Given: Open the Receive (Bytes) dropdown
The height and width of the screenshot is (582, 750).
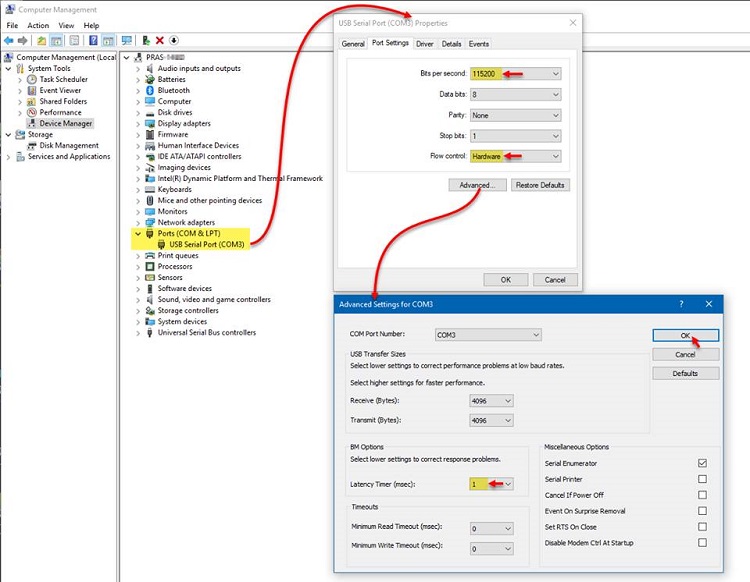Looking at the screenshot, I should tap(491, 401).
